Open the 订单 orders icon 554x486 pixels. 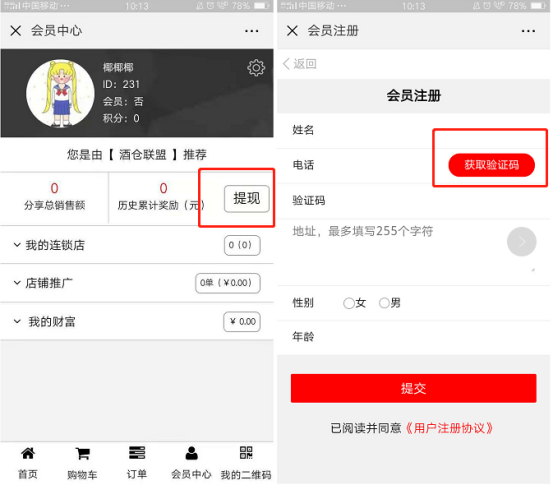[137, 452]
